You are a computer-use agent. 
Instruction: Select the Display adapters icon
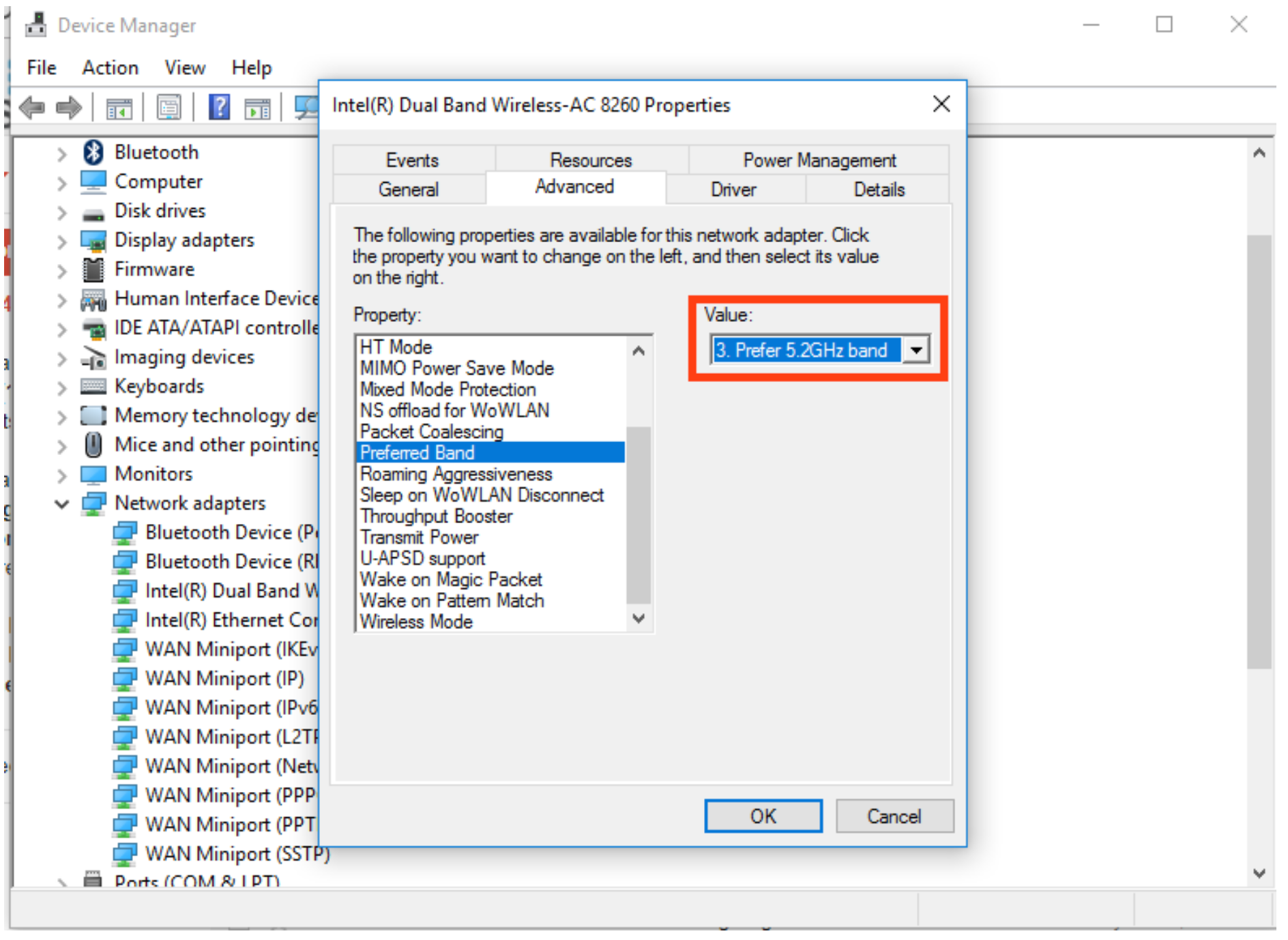pyautogui.click(x=93, y=240)
